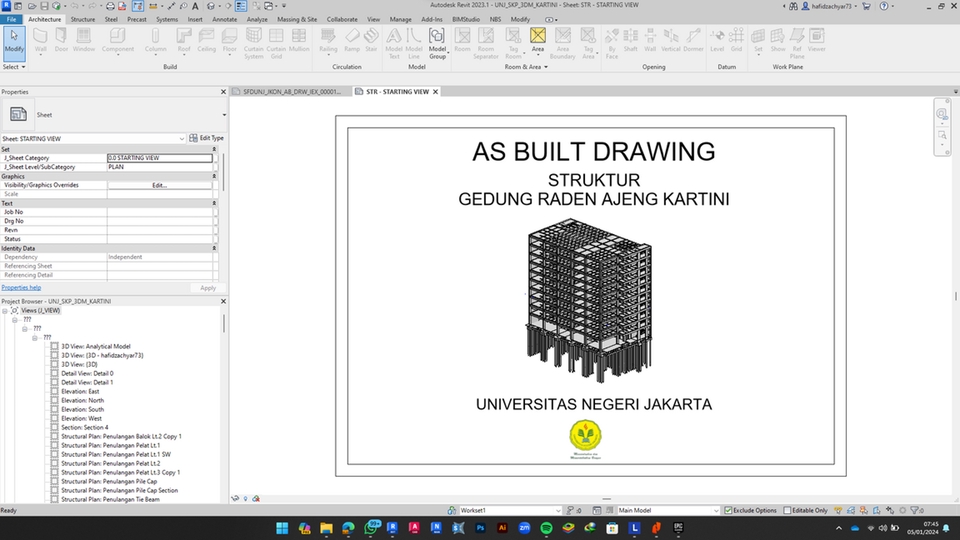Screen dimensions: 960x540
Task: Toggle checkbox for Elevation: East
Action: tap(54, 391)
